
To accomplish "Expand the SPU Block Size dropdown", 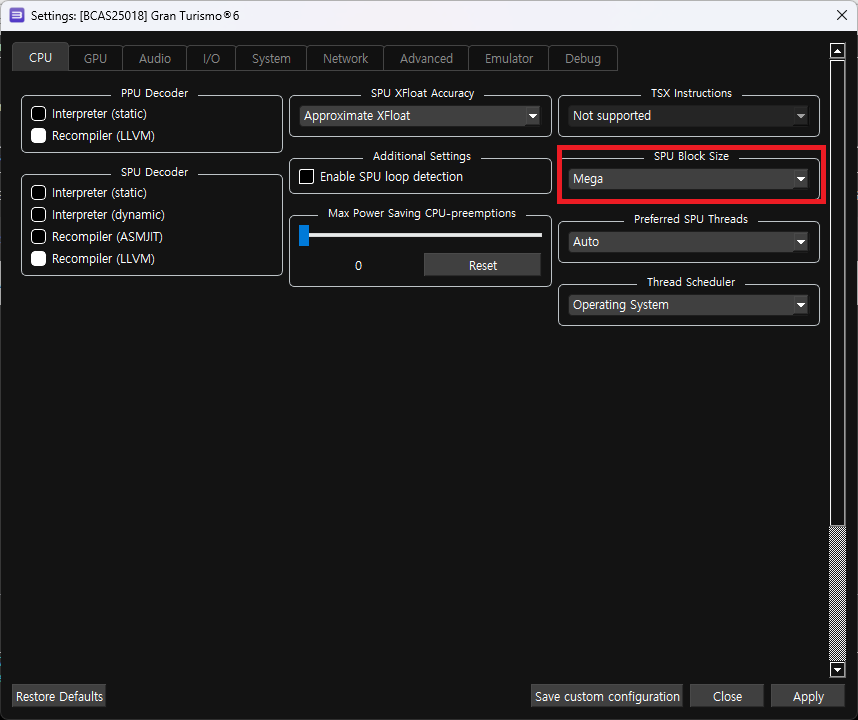I will 688,179.
